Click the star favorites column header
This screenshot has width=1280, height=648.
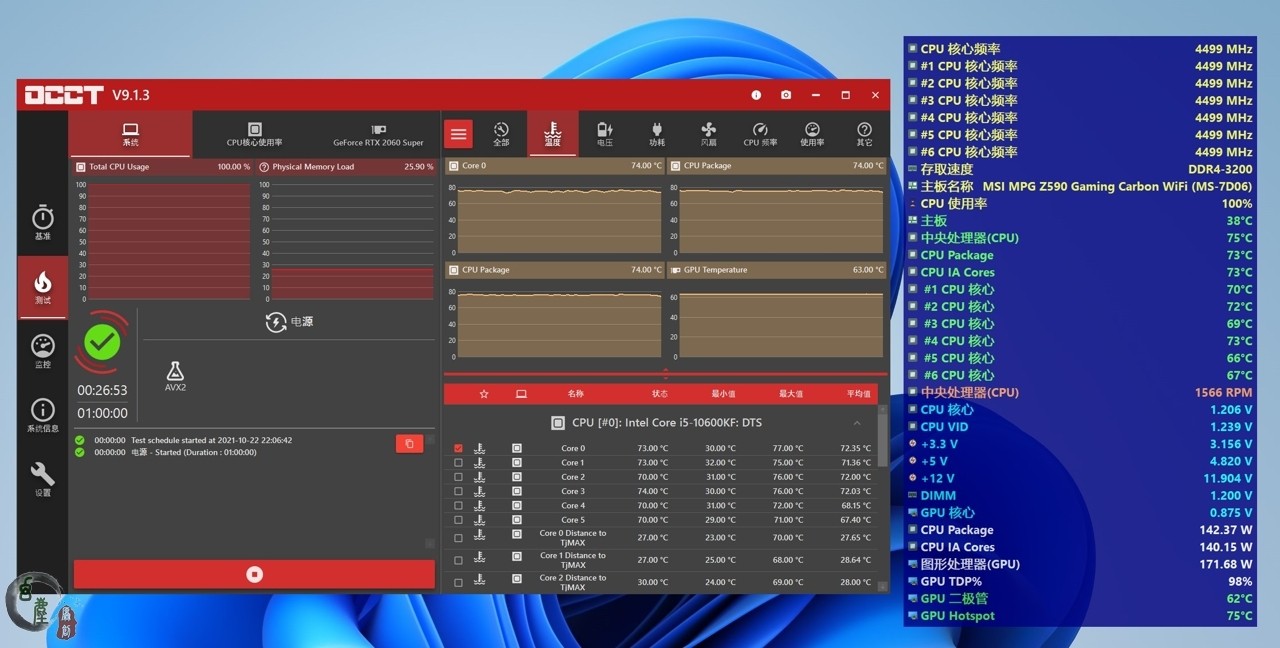coord(484,394)
